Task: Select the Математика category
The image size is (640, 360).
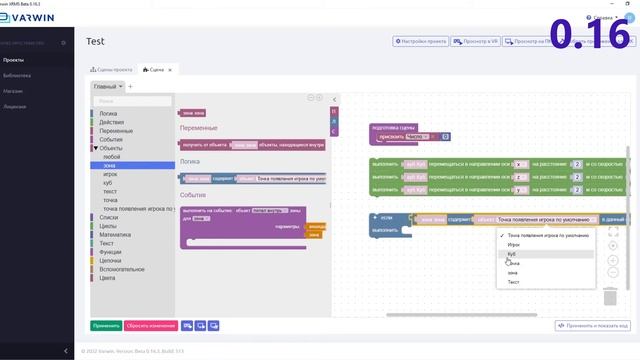Action: [x=115, y=235]
